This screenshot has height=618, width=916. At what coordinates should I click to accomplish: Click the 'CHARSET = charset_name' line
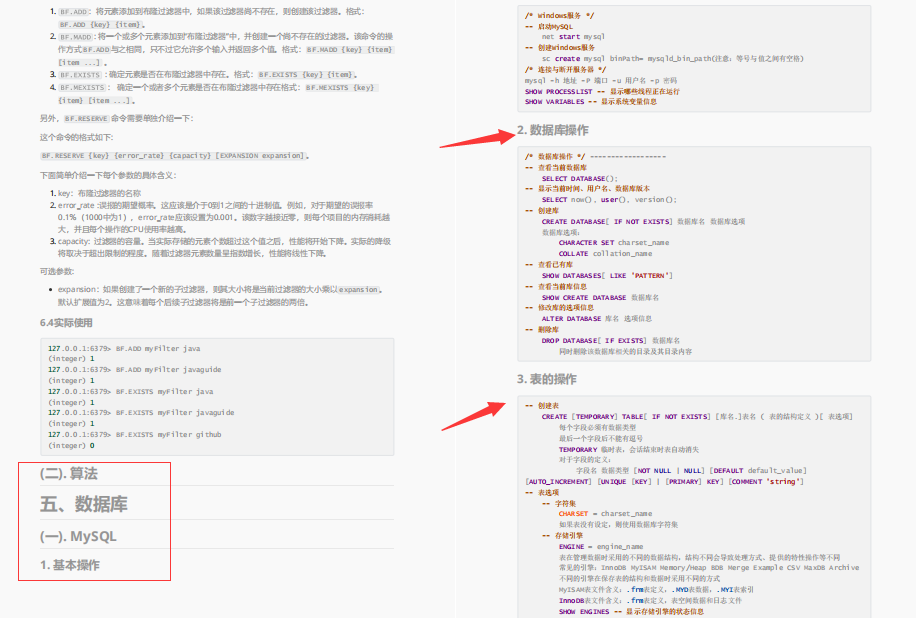coord(605,514)
